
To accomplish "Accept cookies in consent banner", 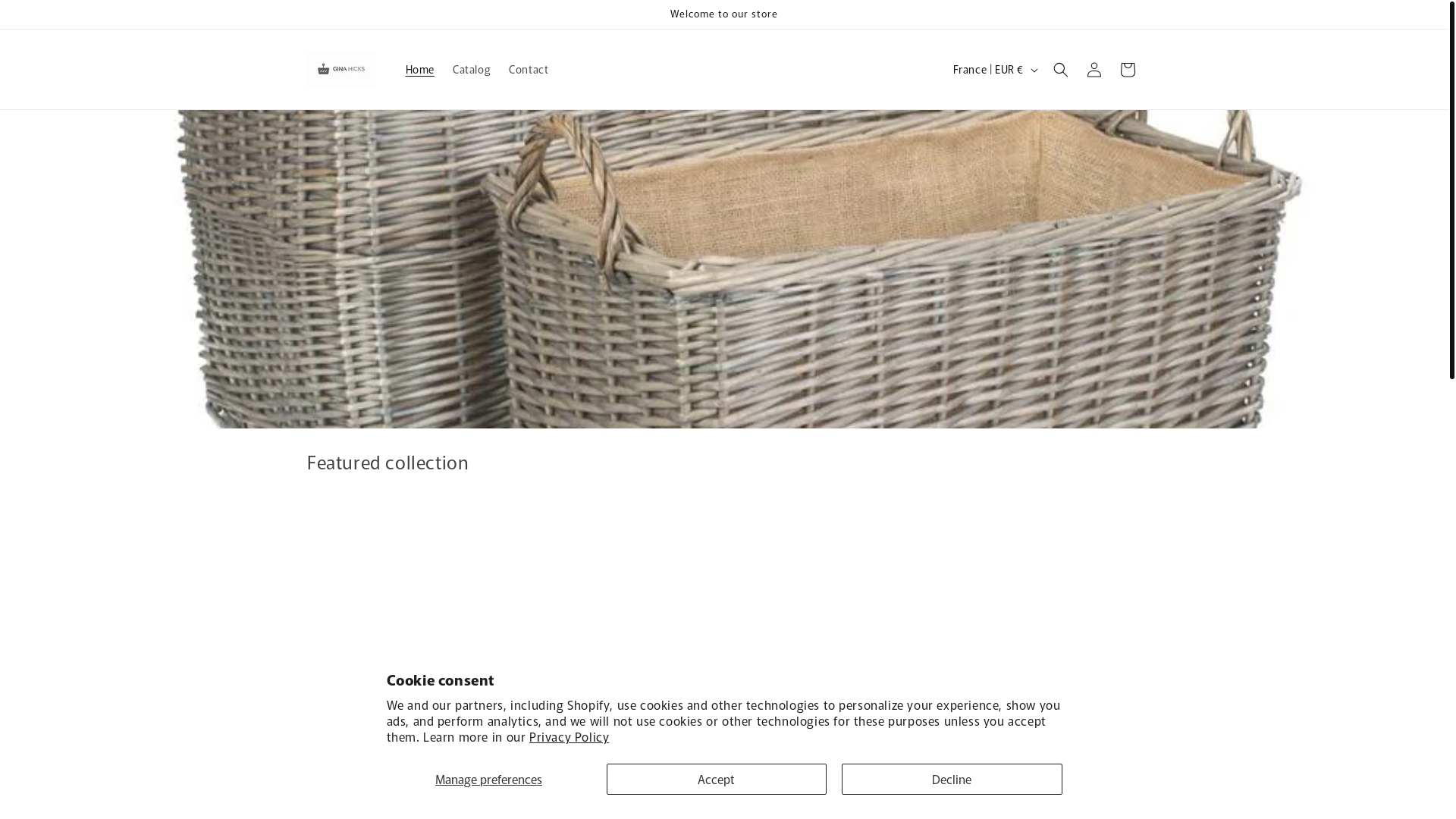I will click(716, 780).
